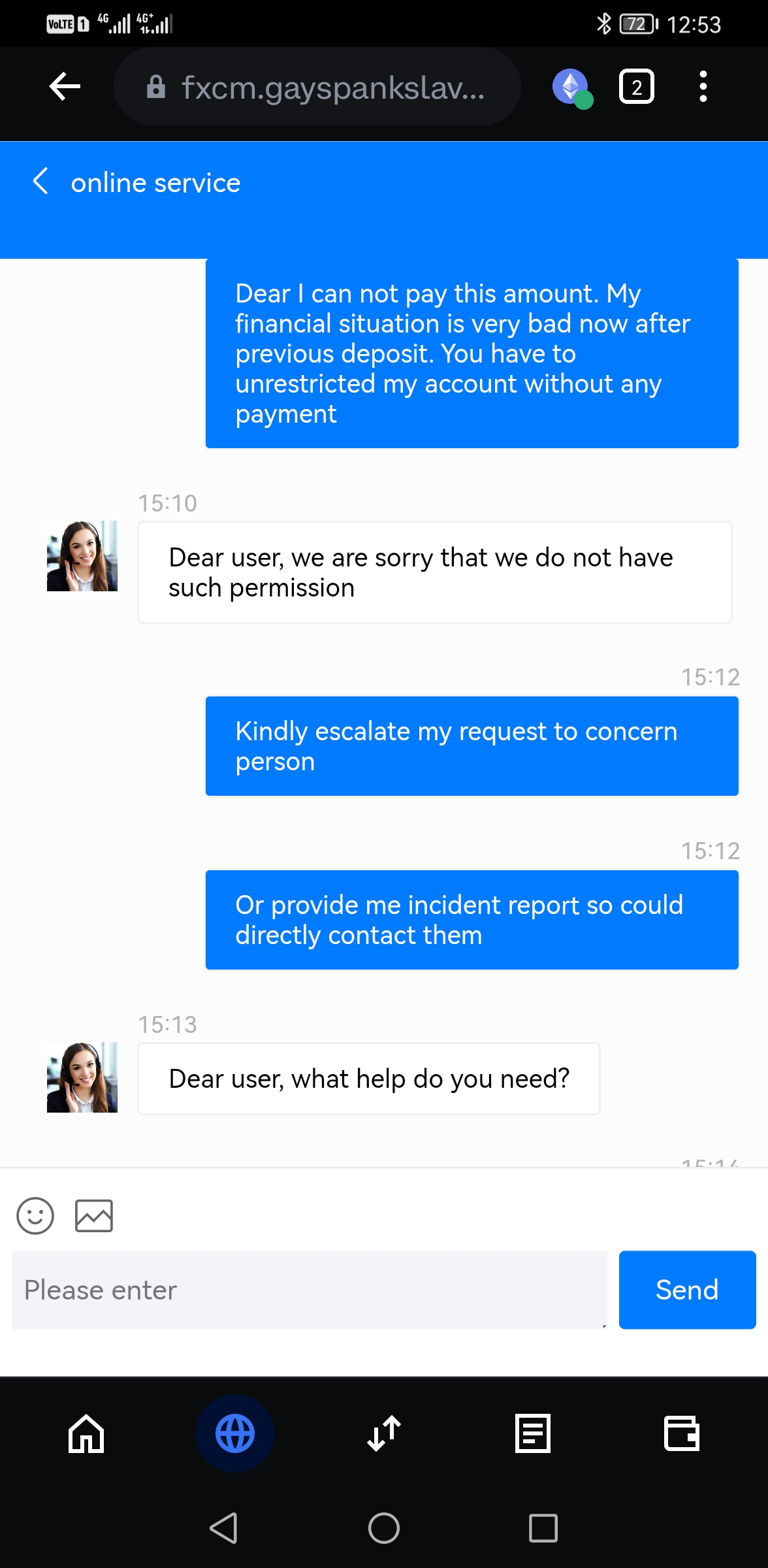Tap the agent avatar beside 15:10 message
The image size is (768, 1568).
pyautogui.click(x=82, y=556)
